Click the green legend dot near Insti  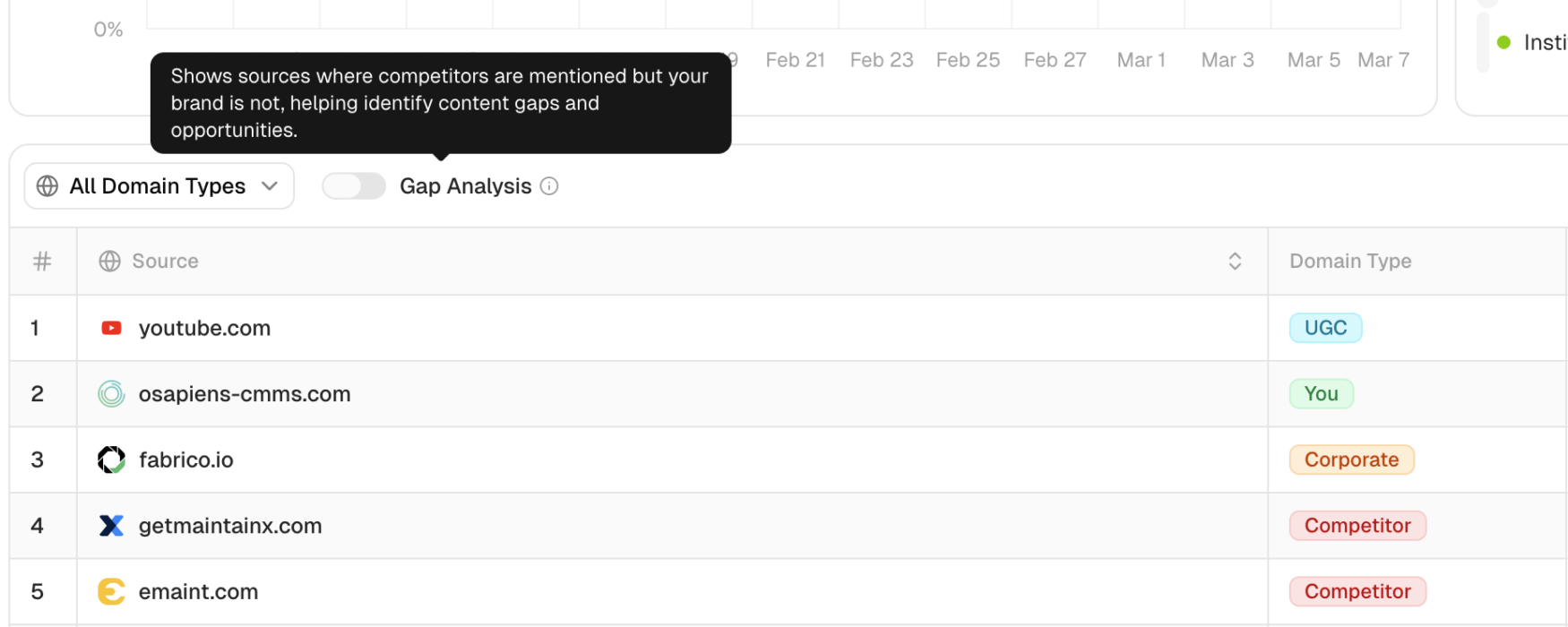[1504, 42]
